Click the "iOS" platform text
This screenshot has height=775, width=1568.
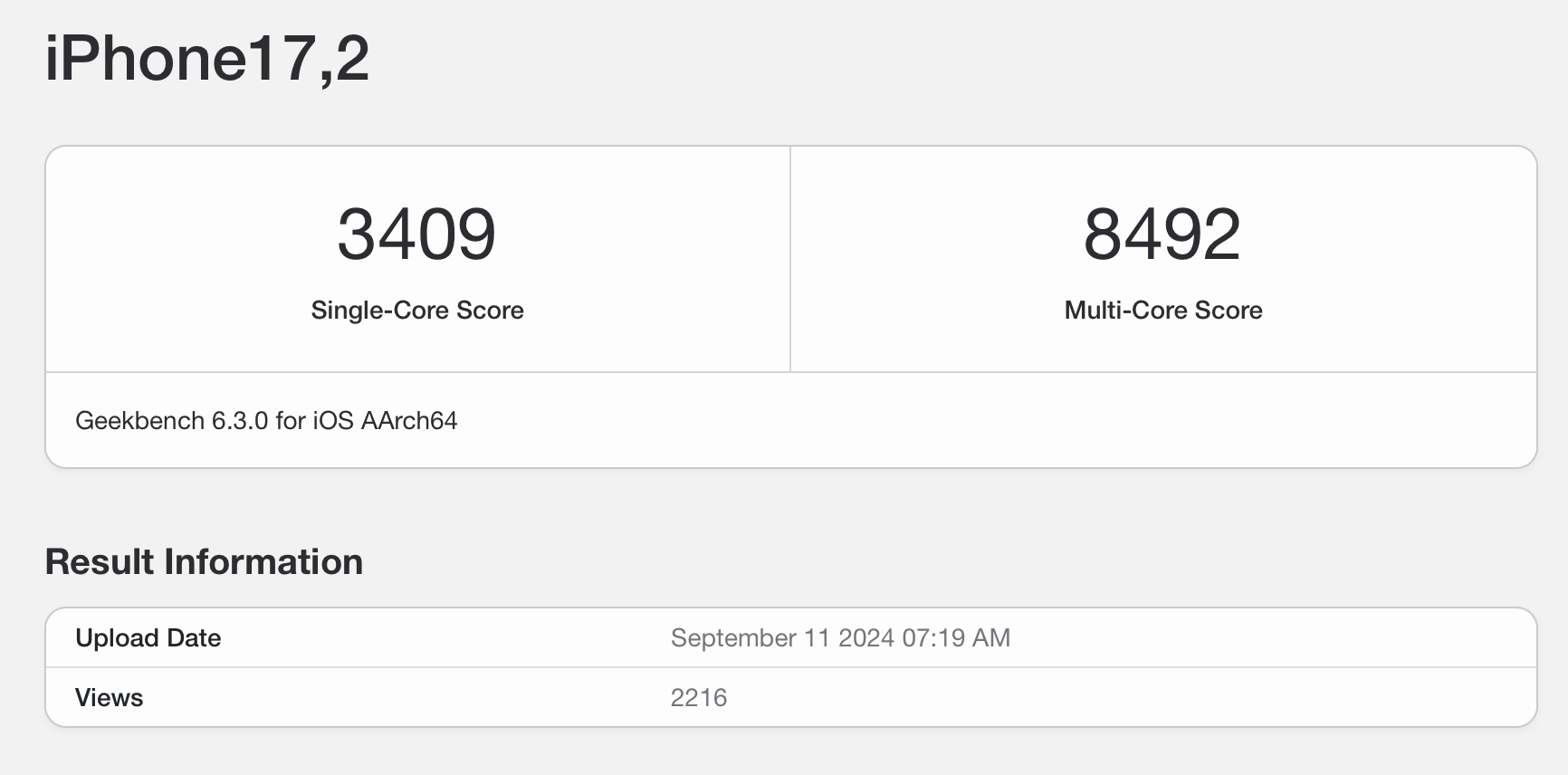[333, 421]
